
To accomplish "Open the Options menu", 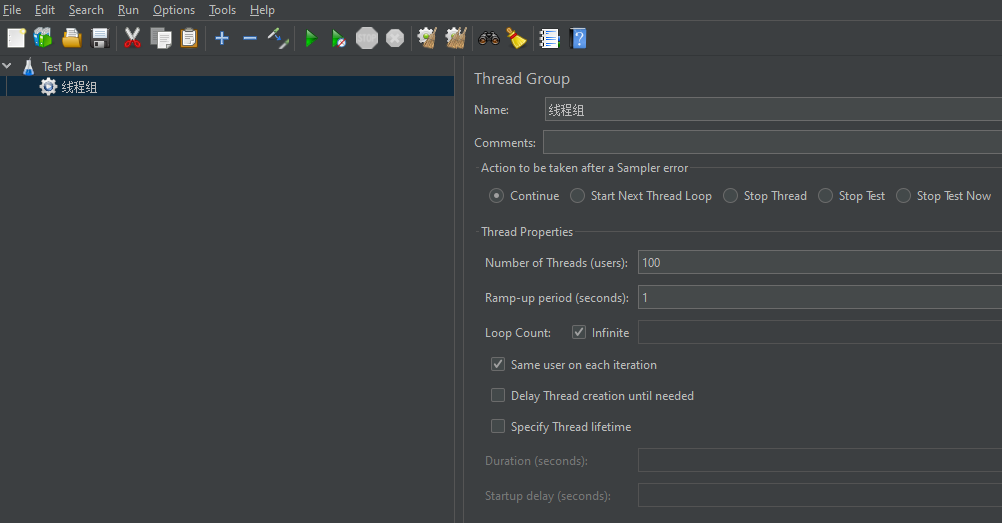I will 174,10.
